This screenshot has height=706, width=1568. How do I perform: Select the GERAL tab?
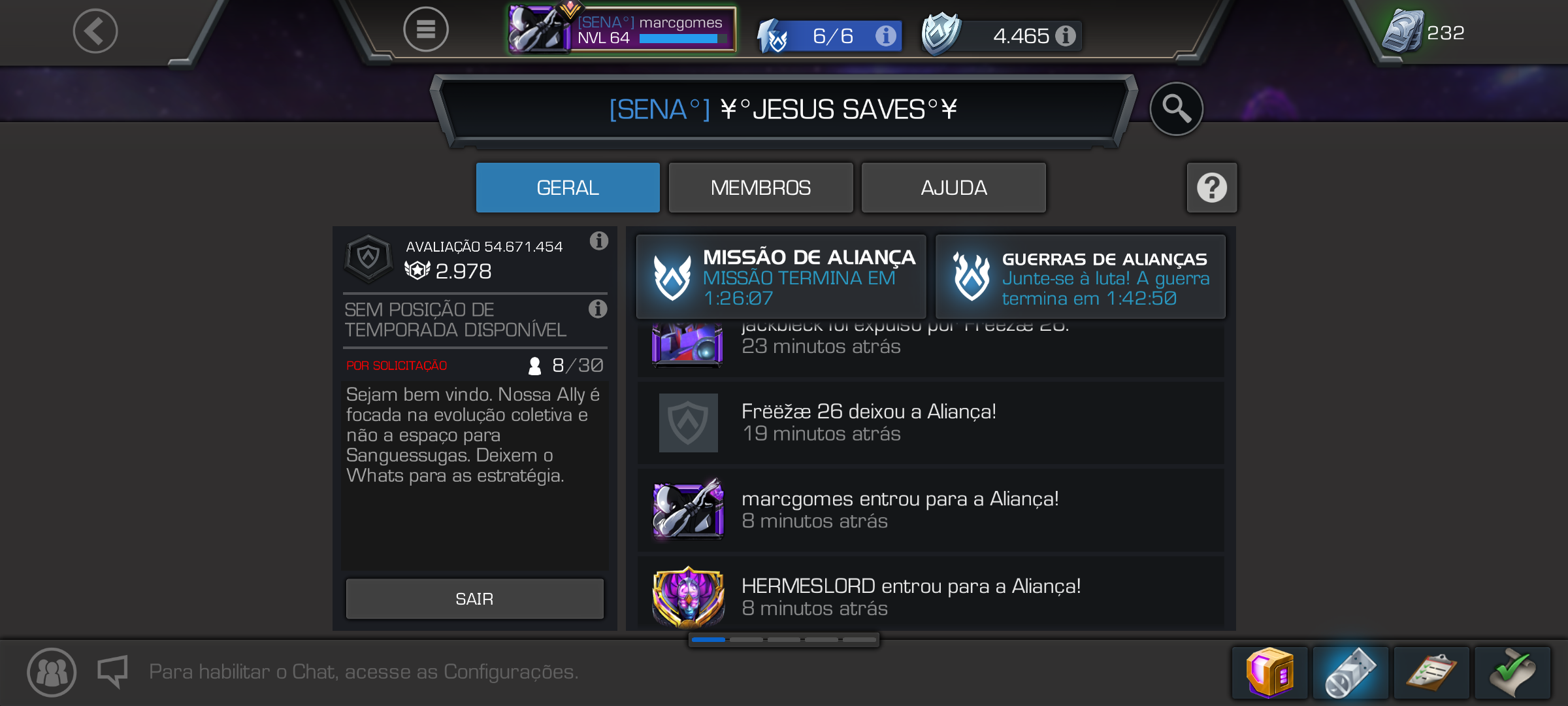(x=568, y=188)
